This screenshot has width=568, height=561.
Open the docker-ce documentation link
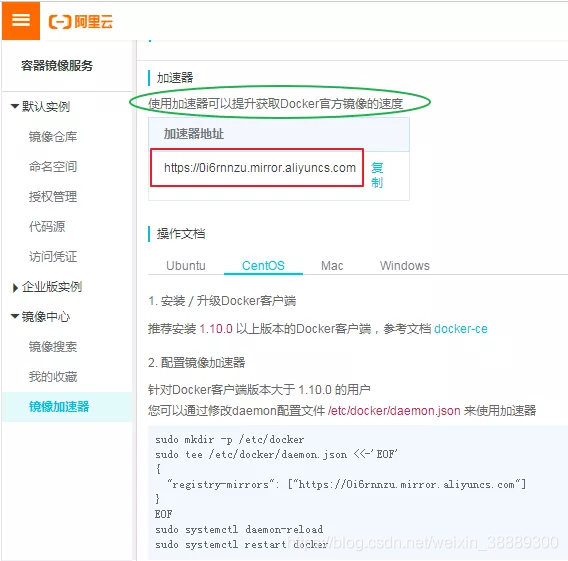461,328
